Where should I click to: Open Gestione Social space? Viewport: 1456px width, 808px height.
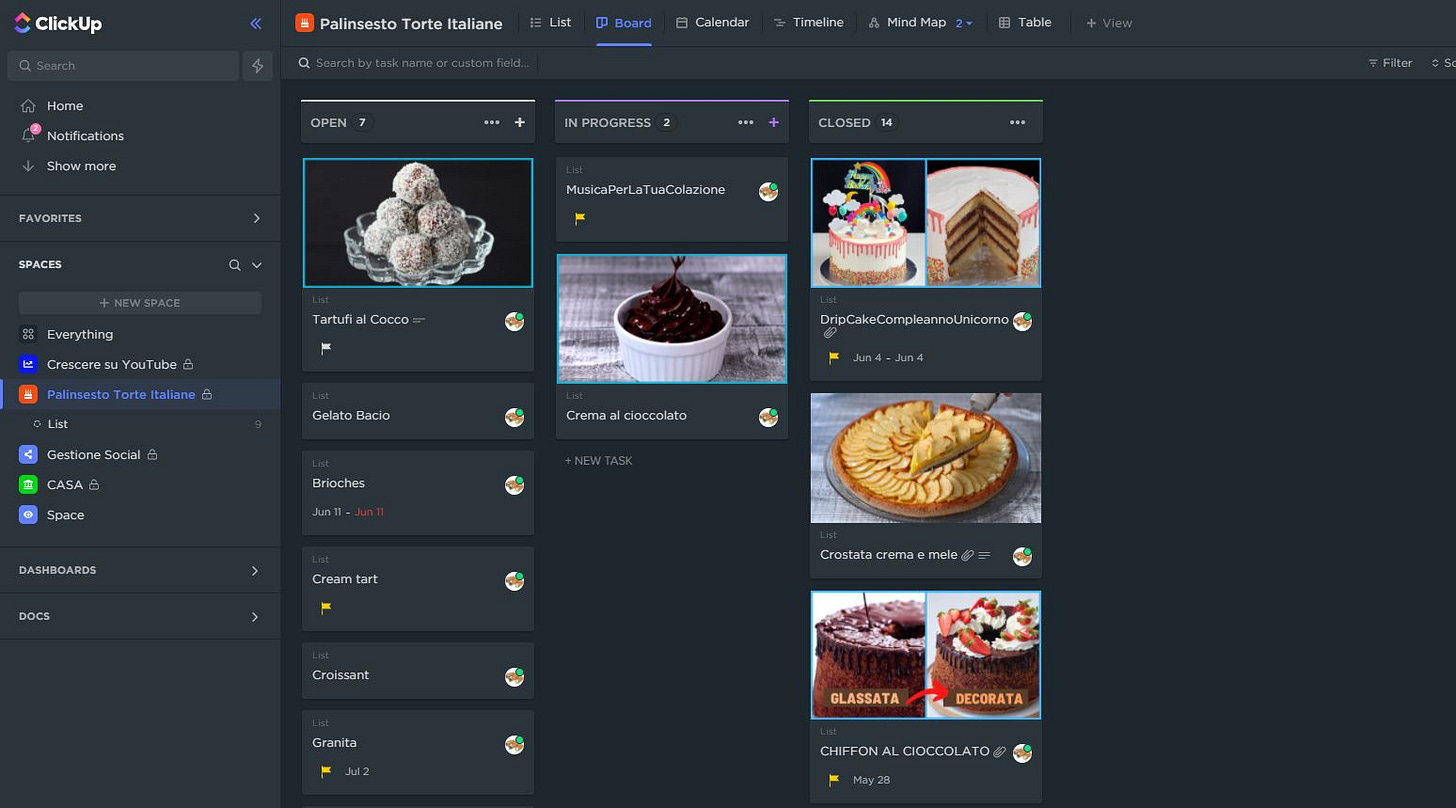click(94, 455)
